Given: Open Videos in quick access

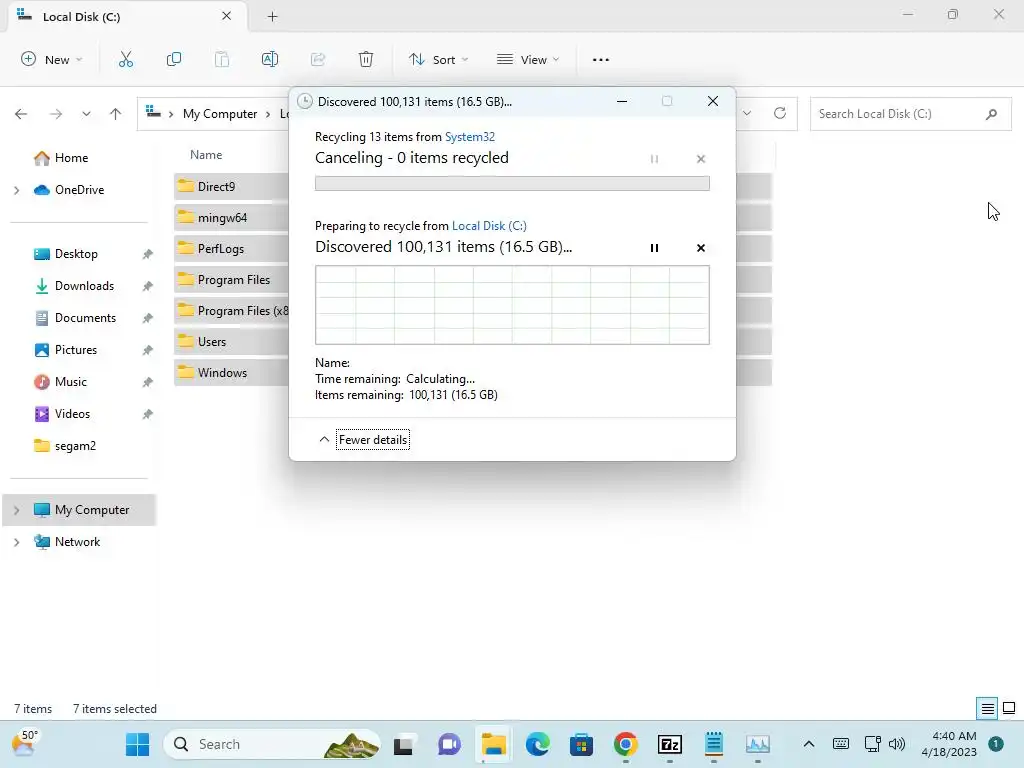Looking at the screenshot, I should tap(72, 414).
